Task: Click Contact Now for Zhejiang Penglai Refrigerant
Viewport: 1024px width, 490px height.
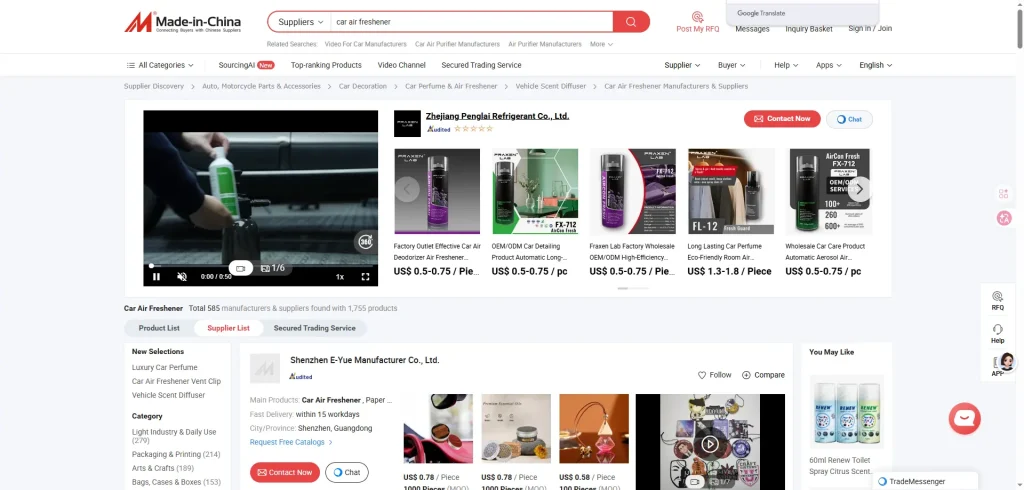Action: pos(781,119)
